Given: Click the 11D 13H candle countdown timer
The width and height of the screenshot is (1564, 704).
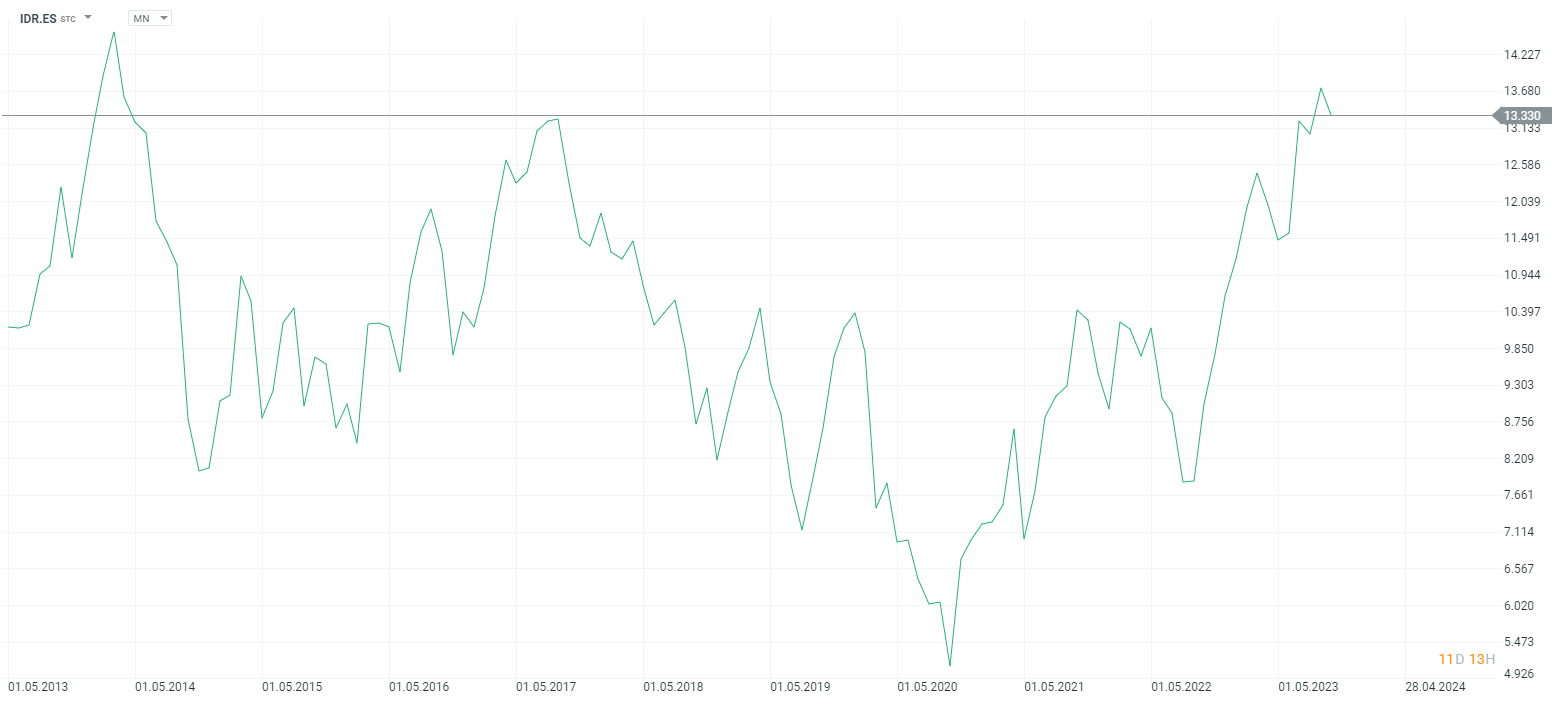Looking at the screenshot, I should 1467,658.
